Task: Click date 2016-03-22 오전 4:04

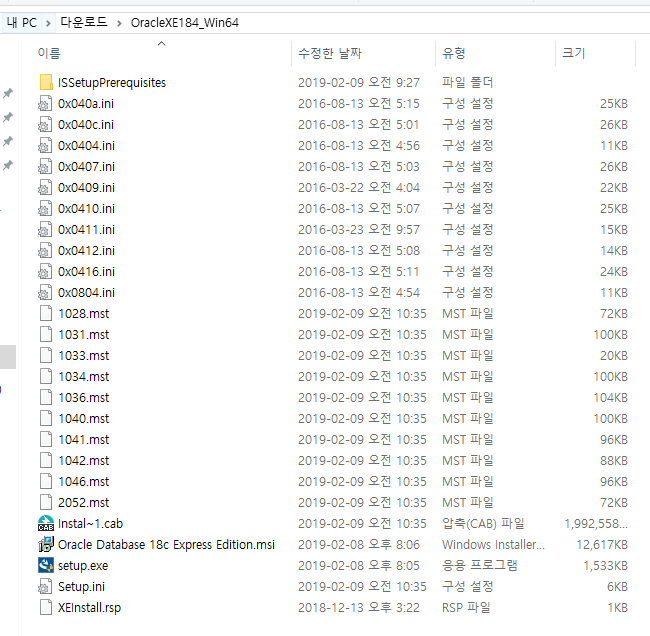Action: [x=359, y=188]
